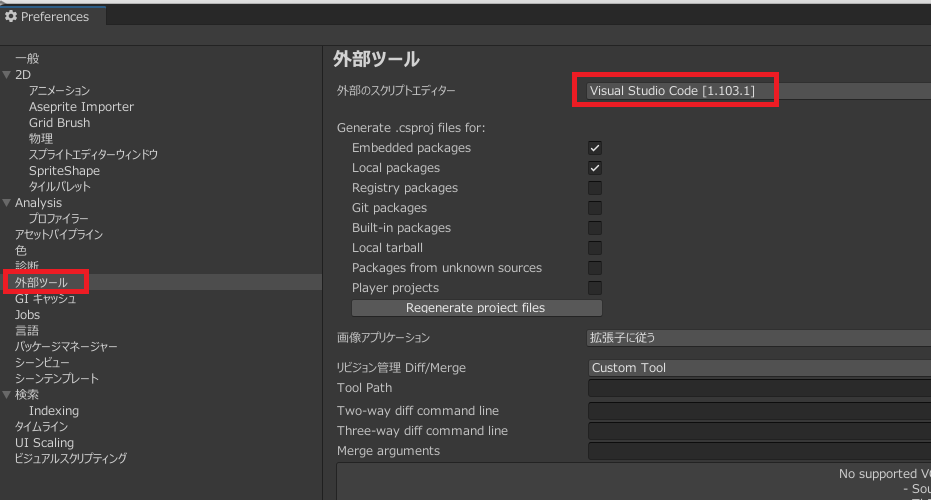Select 診断 settings in sidebar
The width and height of the screenshot is (931, 500).
(27, 265)
